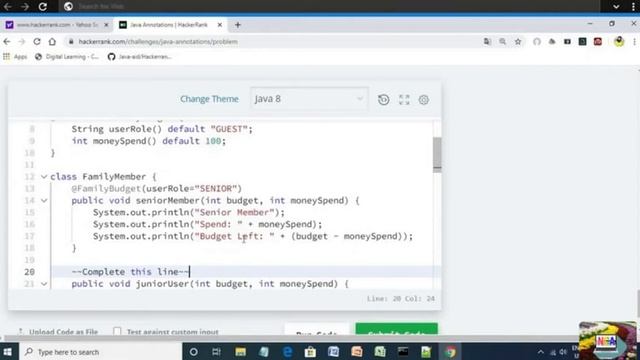Screen dimensions: 640x360
Task: Click the 'int moneySpend() default 100' line
Action: tap(149, 141)
